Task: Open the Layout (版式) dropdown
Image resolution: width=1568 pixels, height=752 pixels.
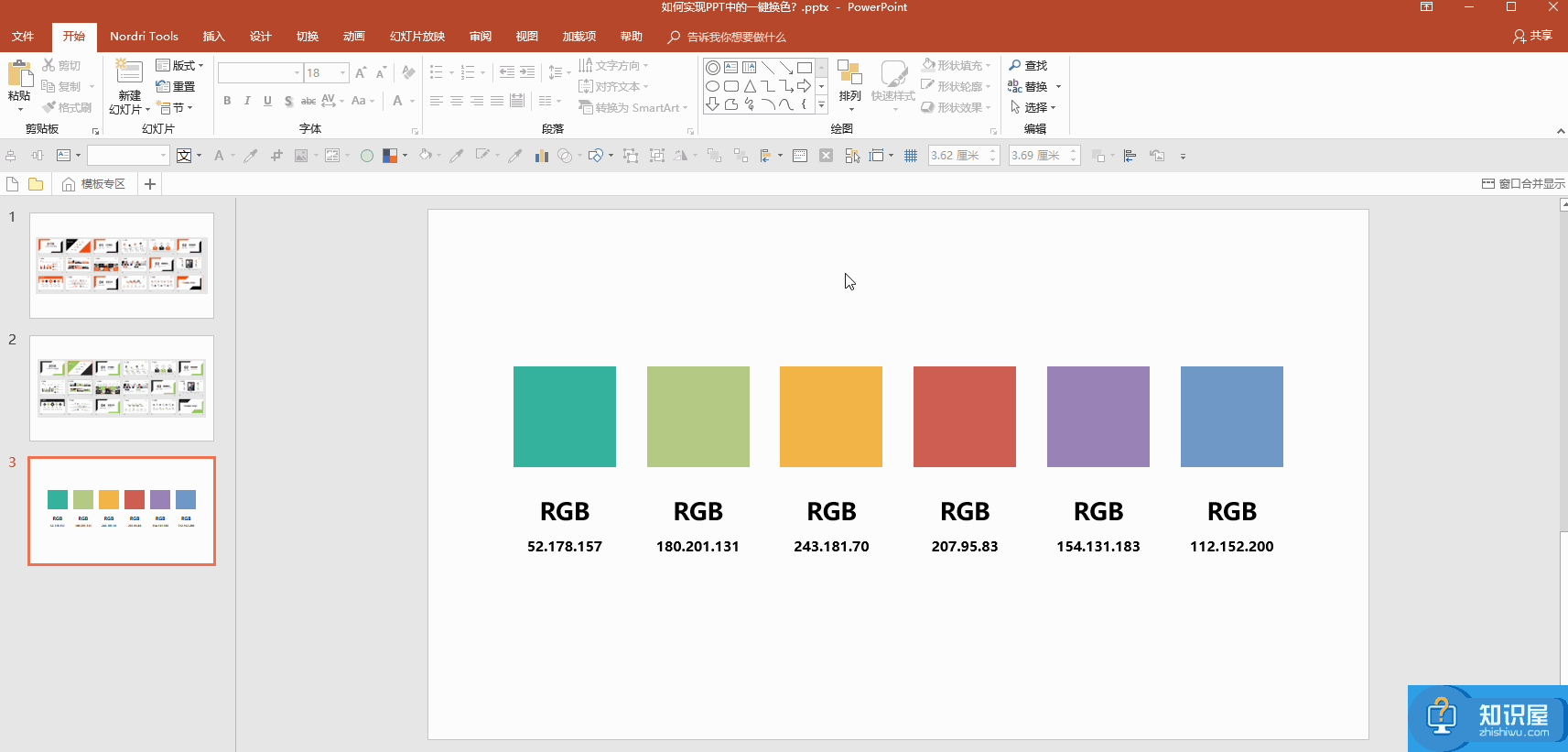Action: click(x=179, y=65)
